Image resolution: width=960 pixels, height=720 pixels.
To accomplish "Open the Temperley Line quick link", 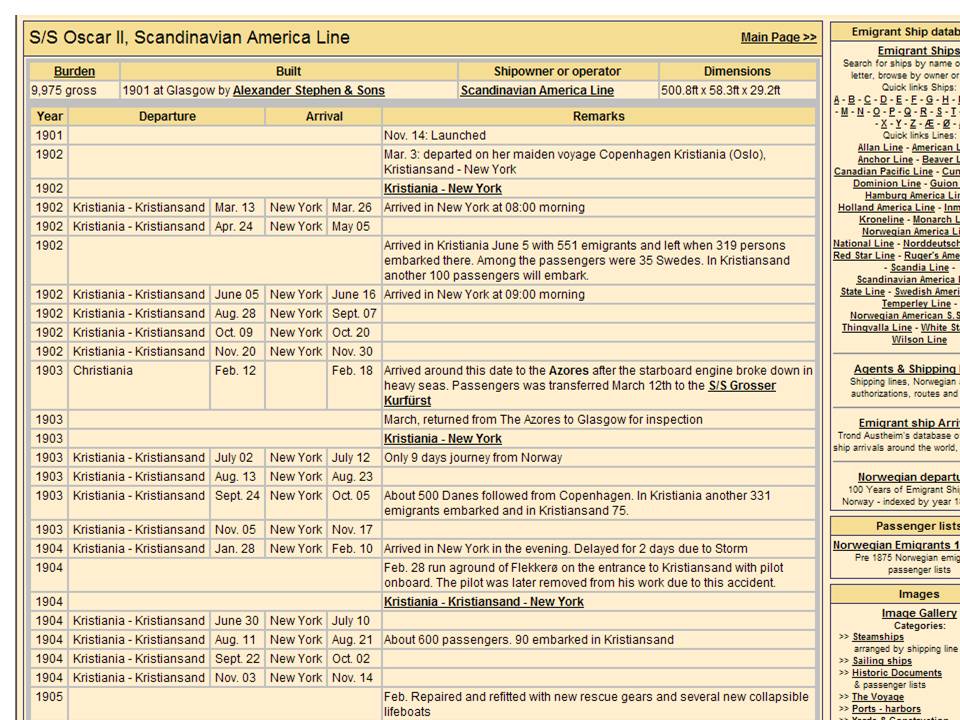I will click(x=916, y=304).
